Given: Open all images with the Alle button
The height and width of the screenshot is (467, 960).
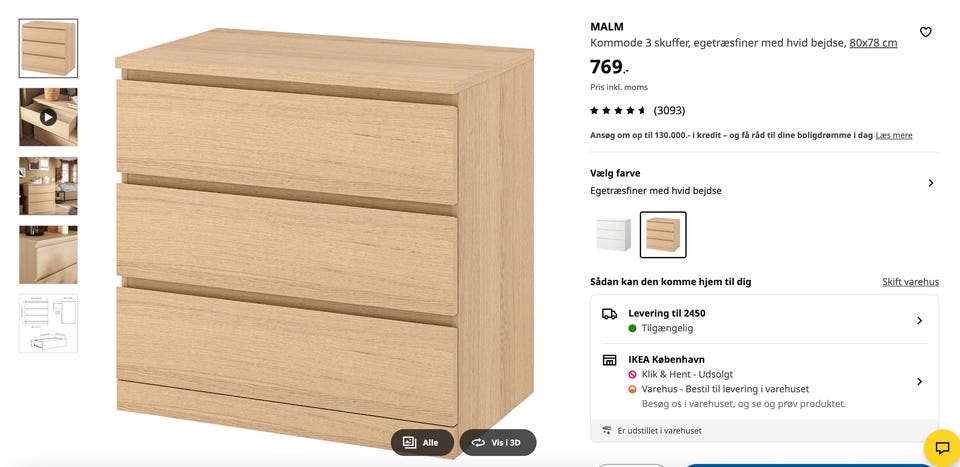Looking at the screenshot, I should tap(422, 443).
